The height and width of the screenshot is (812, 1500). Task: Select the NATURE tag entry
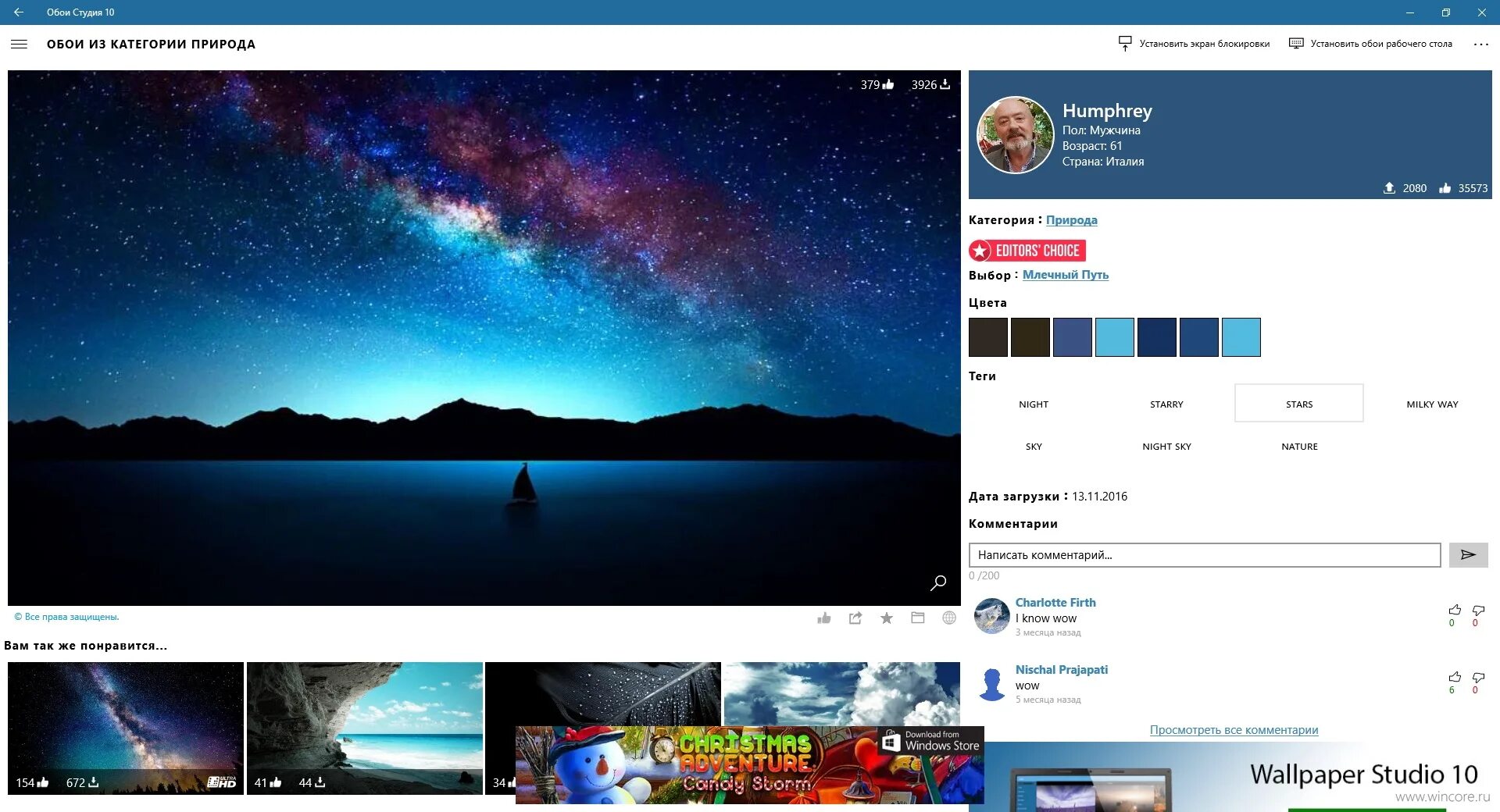[1298, 446]
